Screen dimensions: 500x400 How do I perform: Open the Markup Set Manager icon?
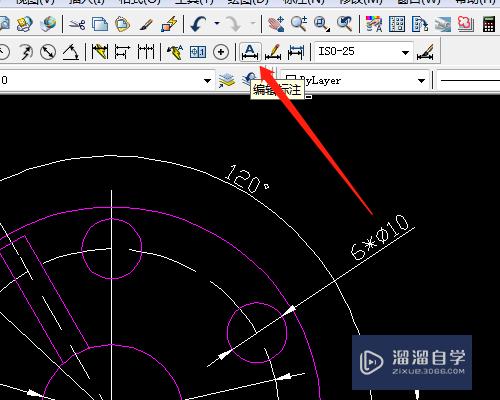pos(466,24)
